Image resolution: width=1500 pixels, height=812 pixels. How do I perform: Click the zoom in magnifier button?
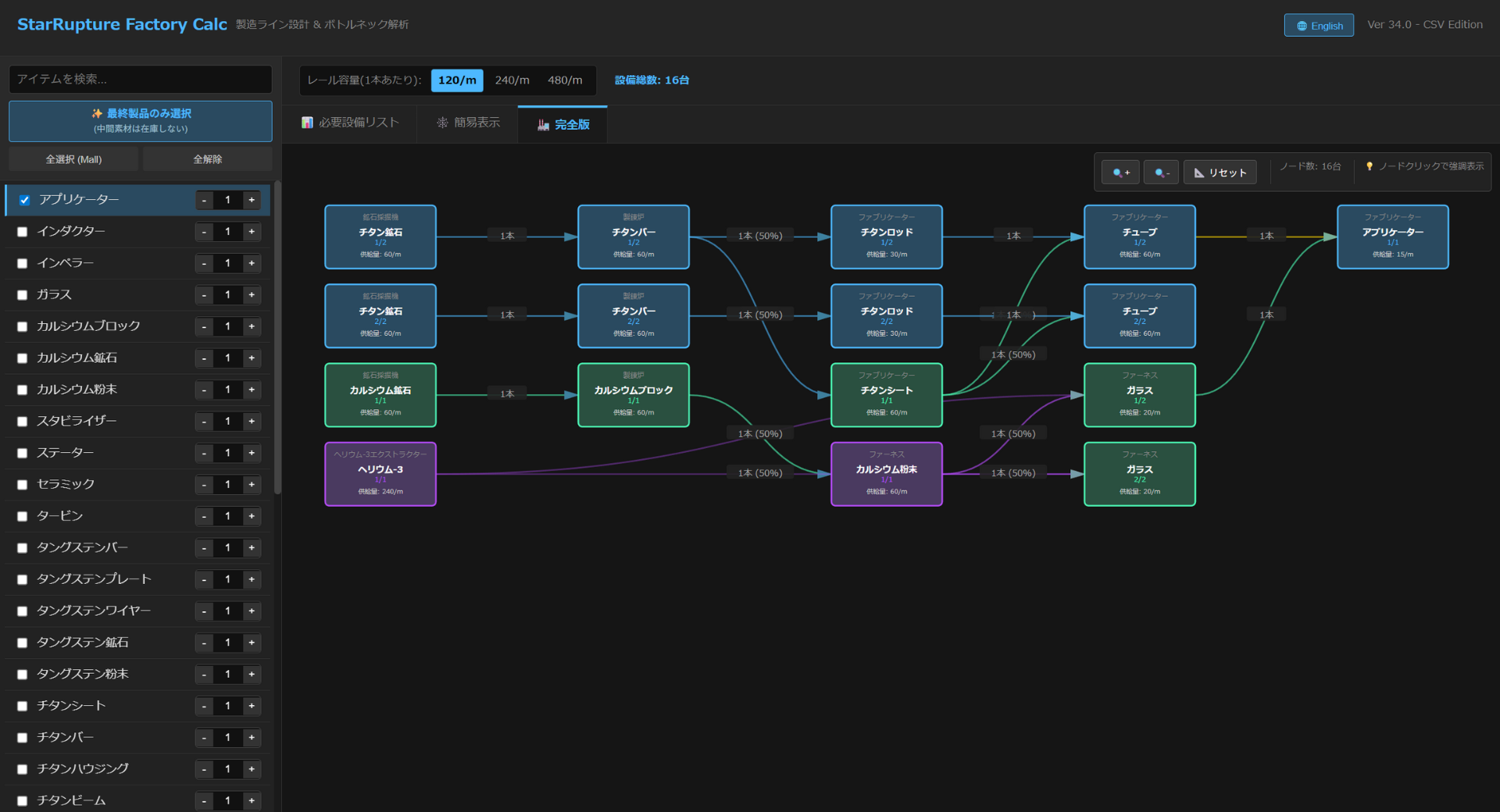(x=1120, y=173)
